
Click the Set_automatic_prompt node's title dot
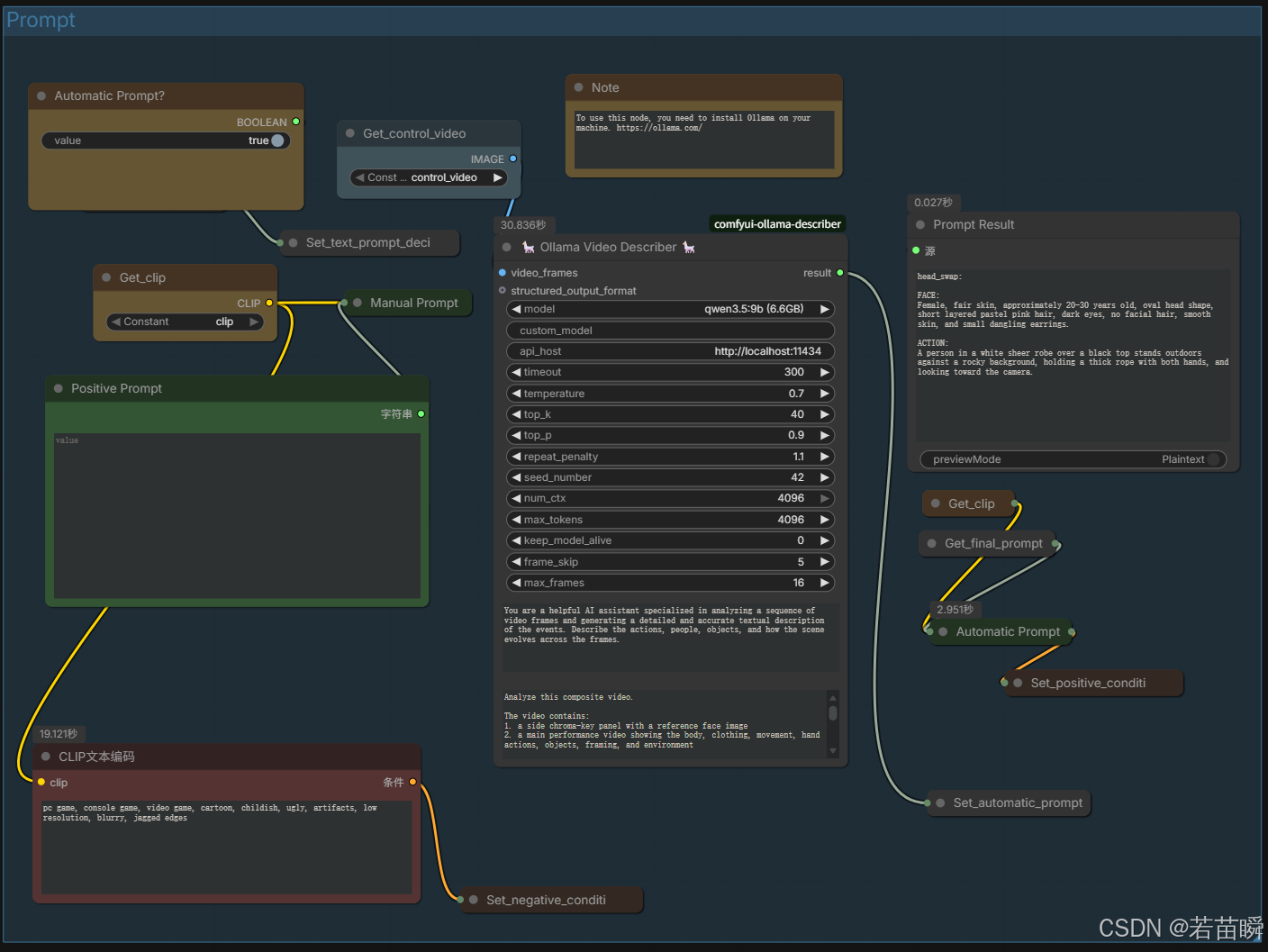pos(940,802)
